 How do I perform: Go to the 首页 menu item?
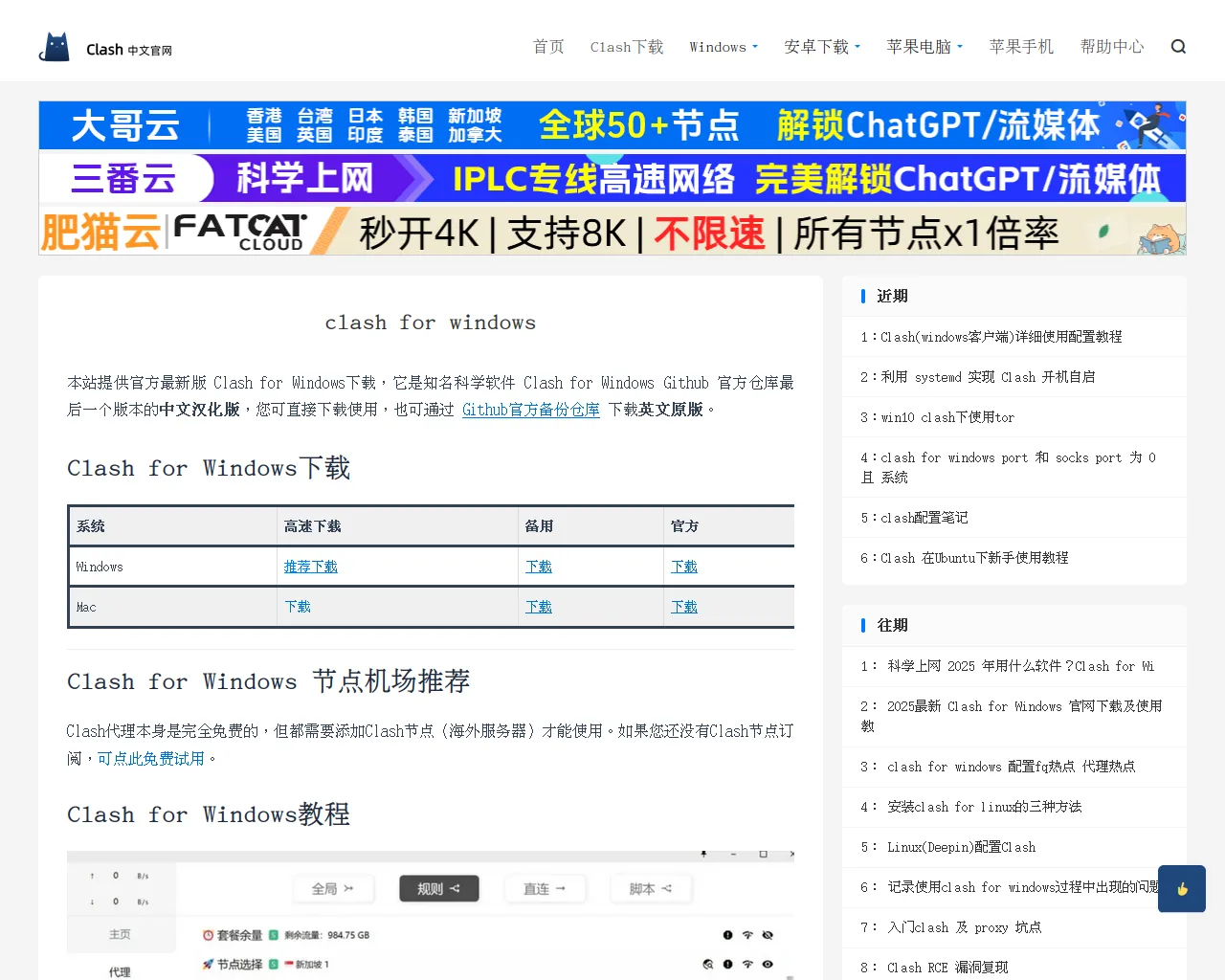(548, 47)
